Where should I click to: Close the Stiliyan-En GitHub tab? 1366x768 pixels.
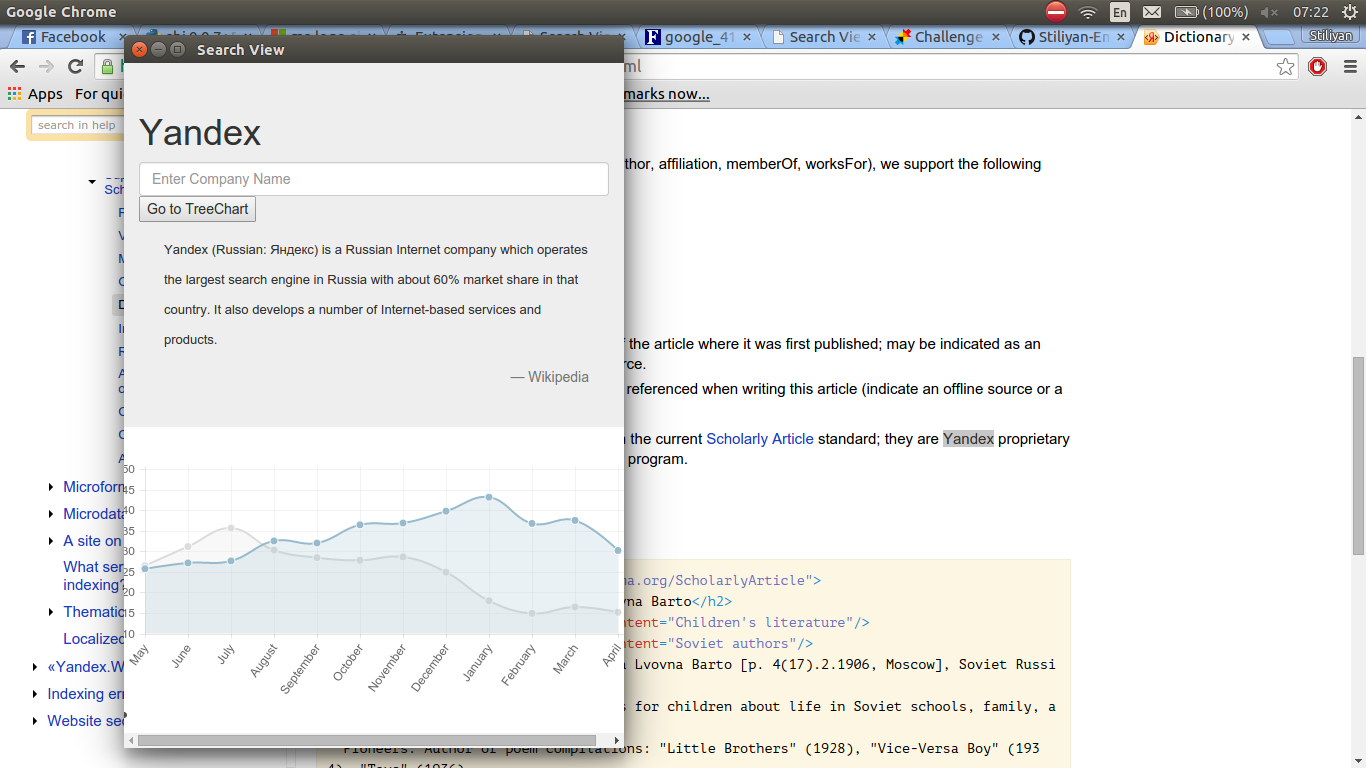pos(1121,37)
